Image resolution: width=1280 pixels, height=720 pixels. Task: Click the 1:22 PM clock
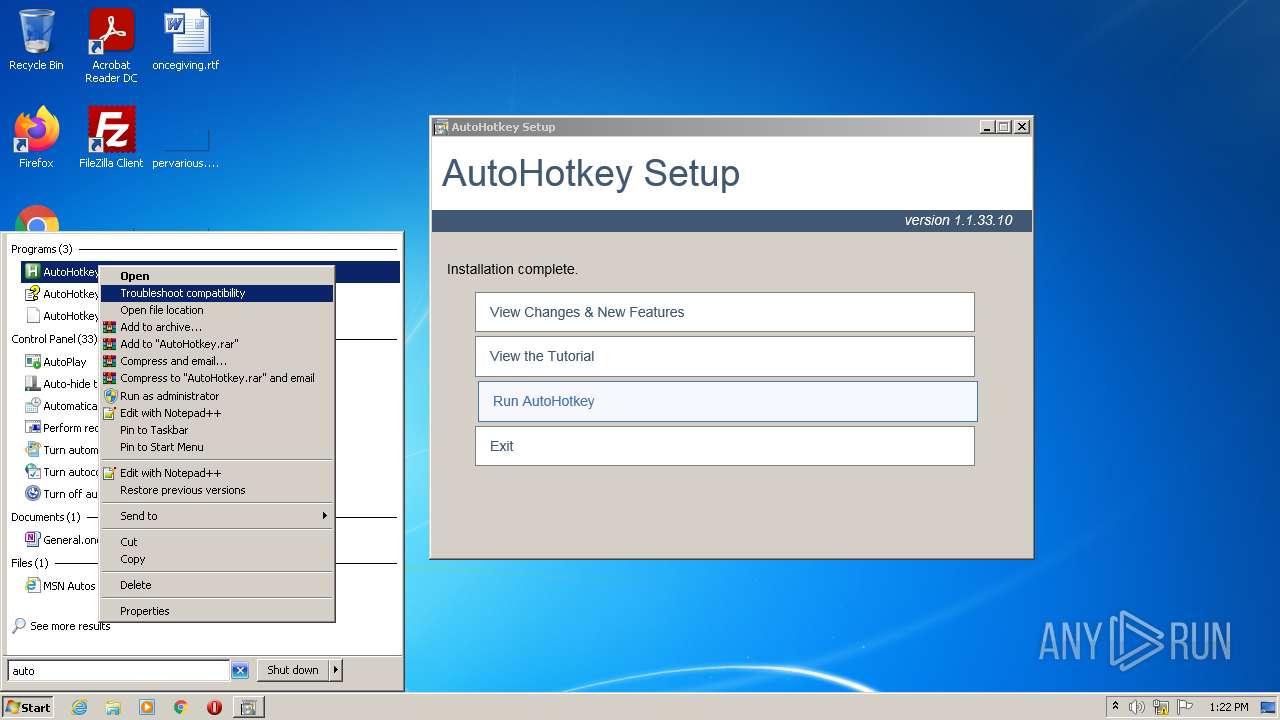[1228, 707]
